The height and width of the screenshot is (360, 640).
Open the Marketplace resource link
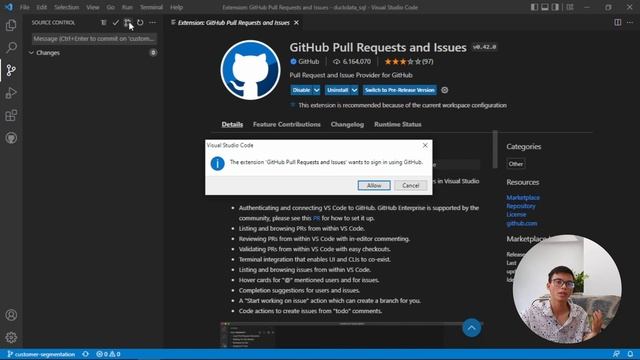tap(523, 197)
